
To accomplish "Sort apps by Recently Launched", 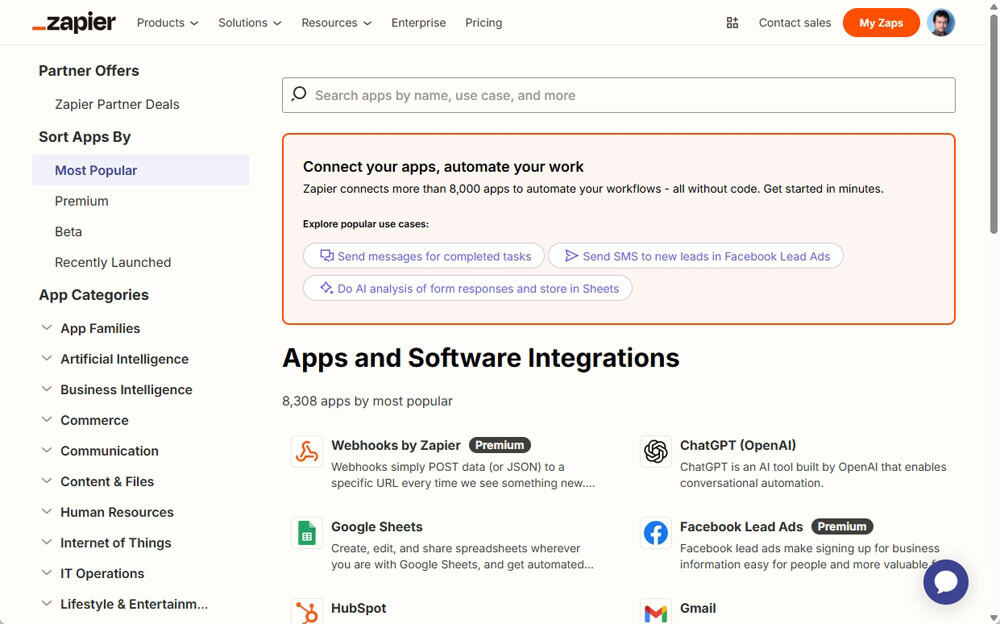I will tap(113, 262).
